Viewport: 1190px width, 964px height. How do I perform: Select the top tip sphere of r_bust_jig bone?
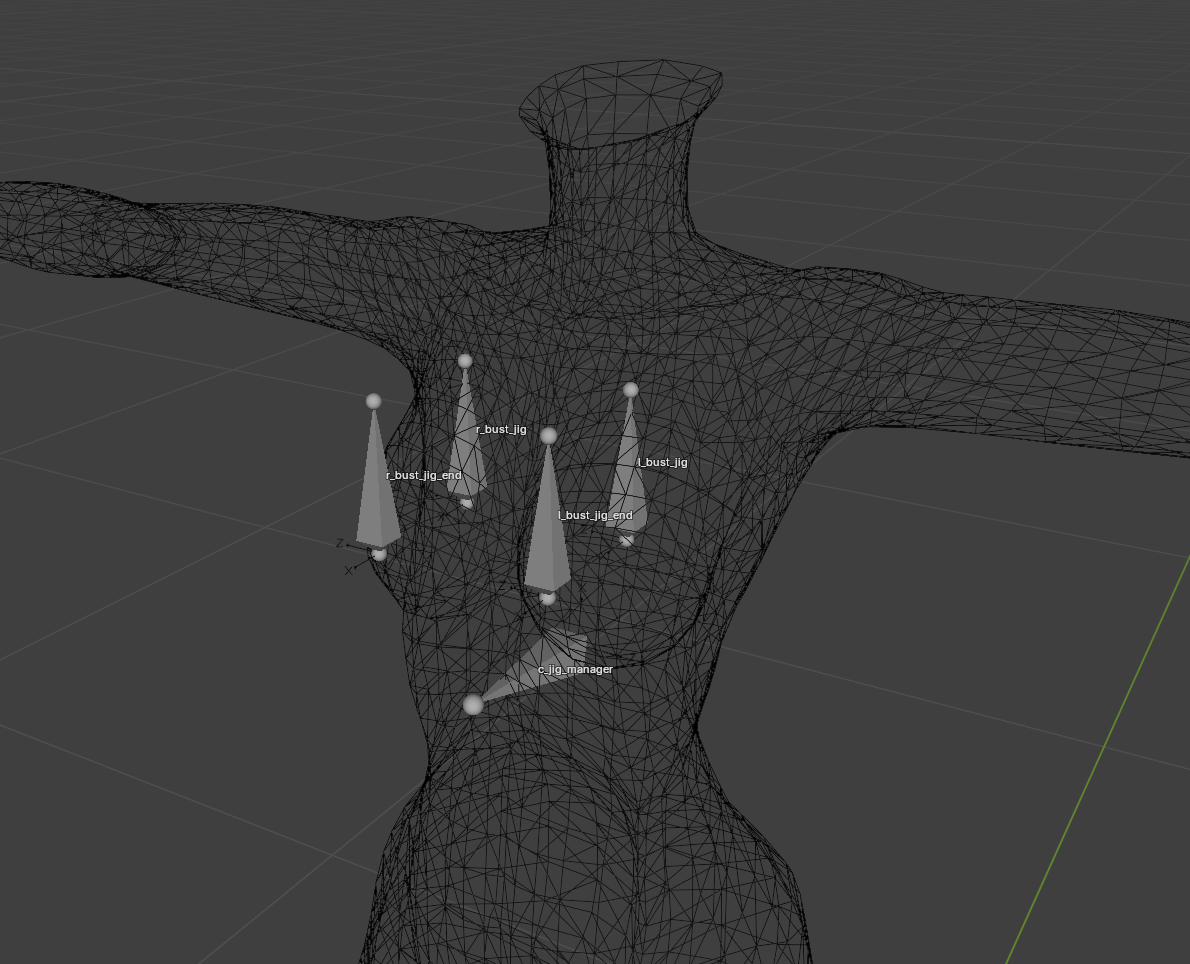[x=465, y=361]
